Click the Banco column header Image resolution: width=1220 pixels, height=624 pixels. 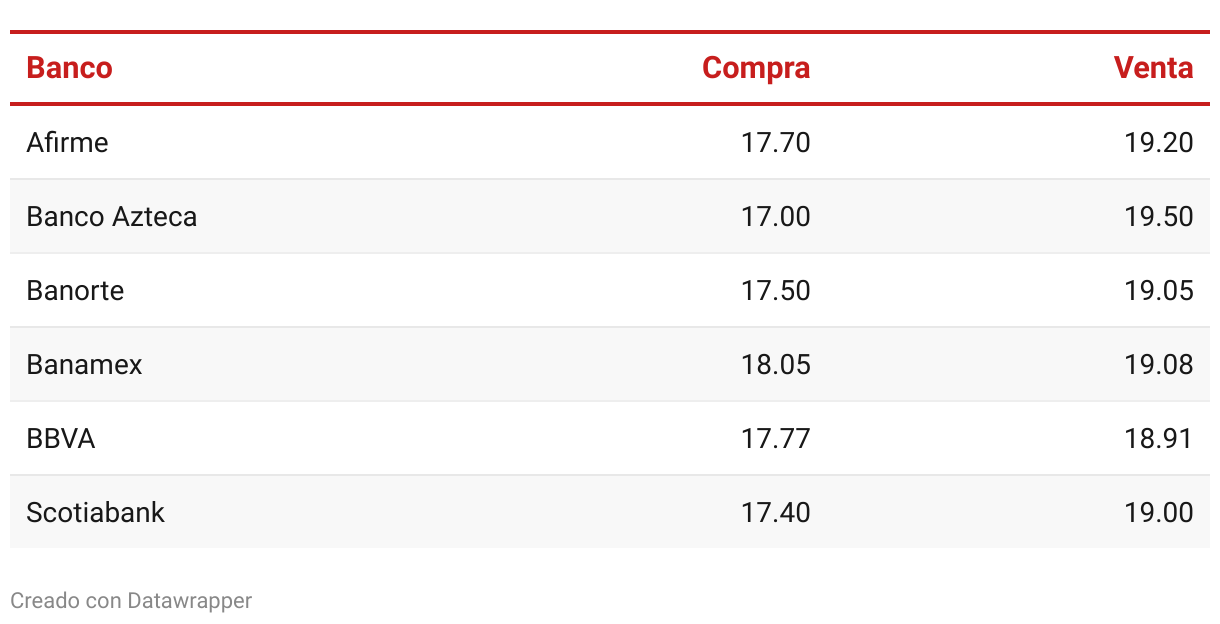coord(69,68)
